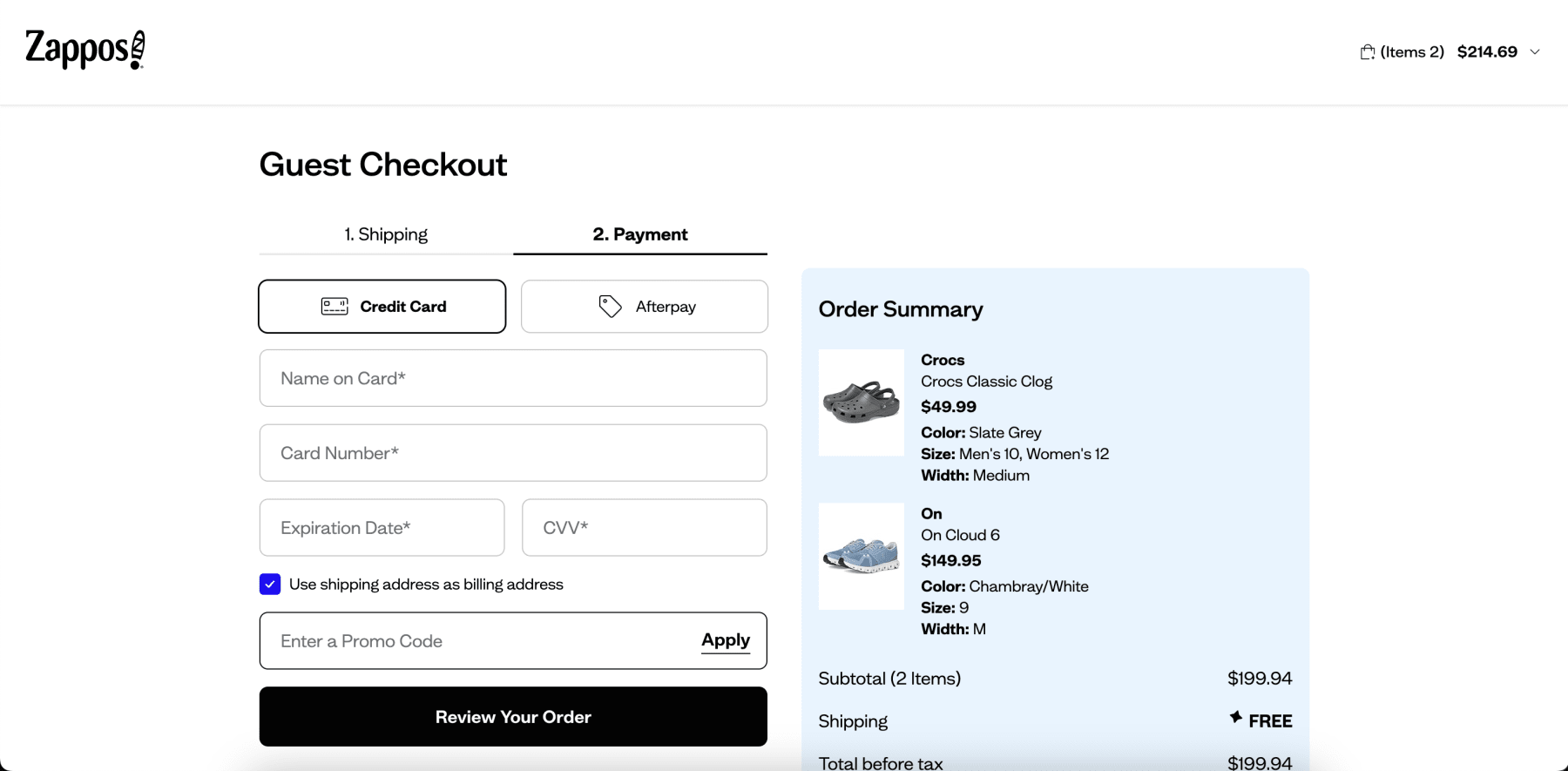
Task: Click the (Items 2) cart label
Action: tap(1412, 52)
